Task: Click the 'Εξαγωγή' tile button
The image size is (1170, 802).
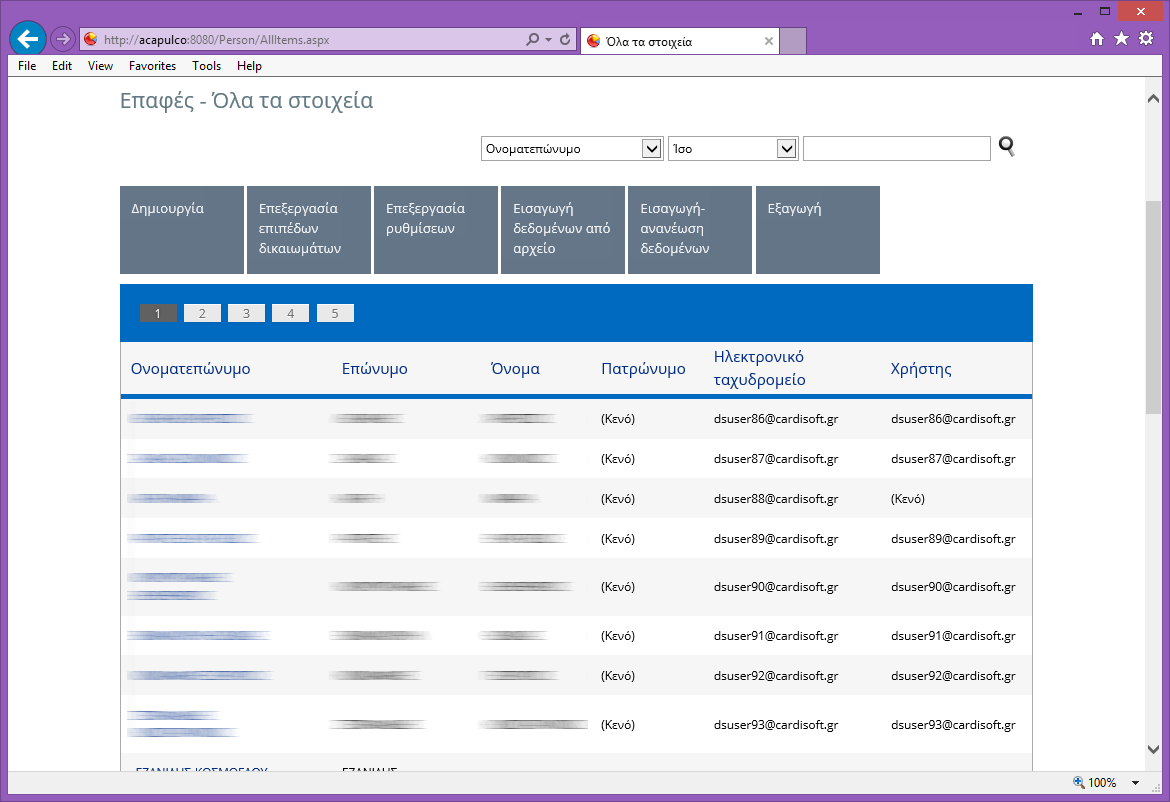Action: pyautogui.click(x=818, y=230)
